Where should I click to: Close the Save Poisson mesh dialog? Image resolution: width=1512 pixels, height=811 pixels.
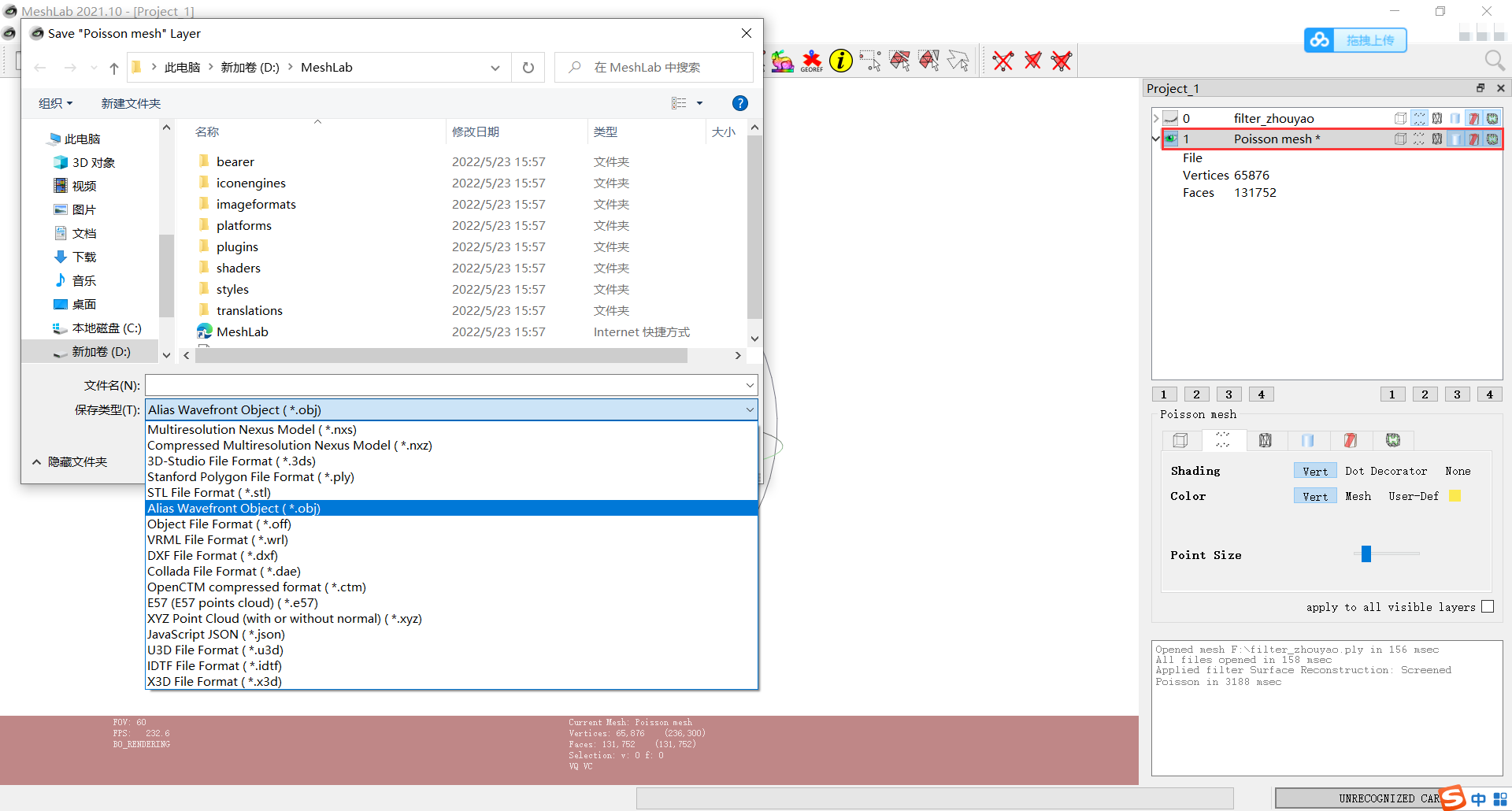747,33
